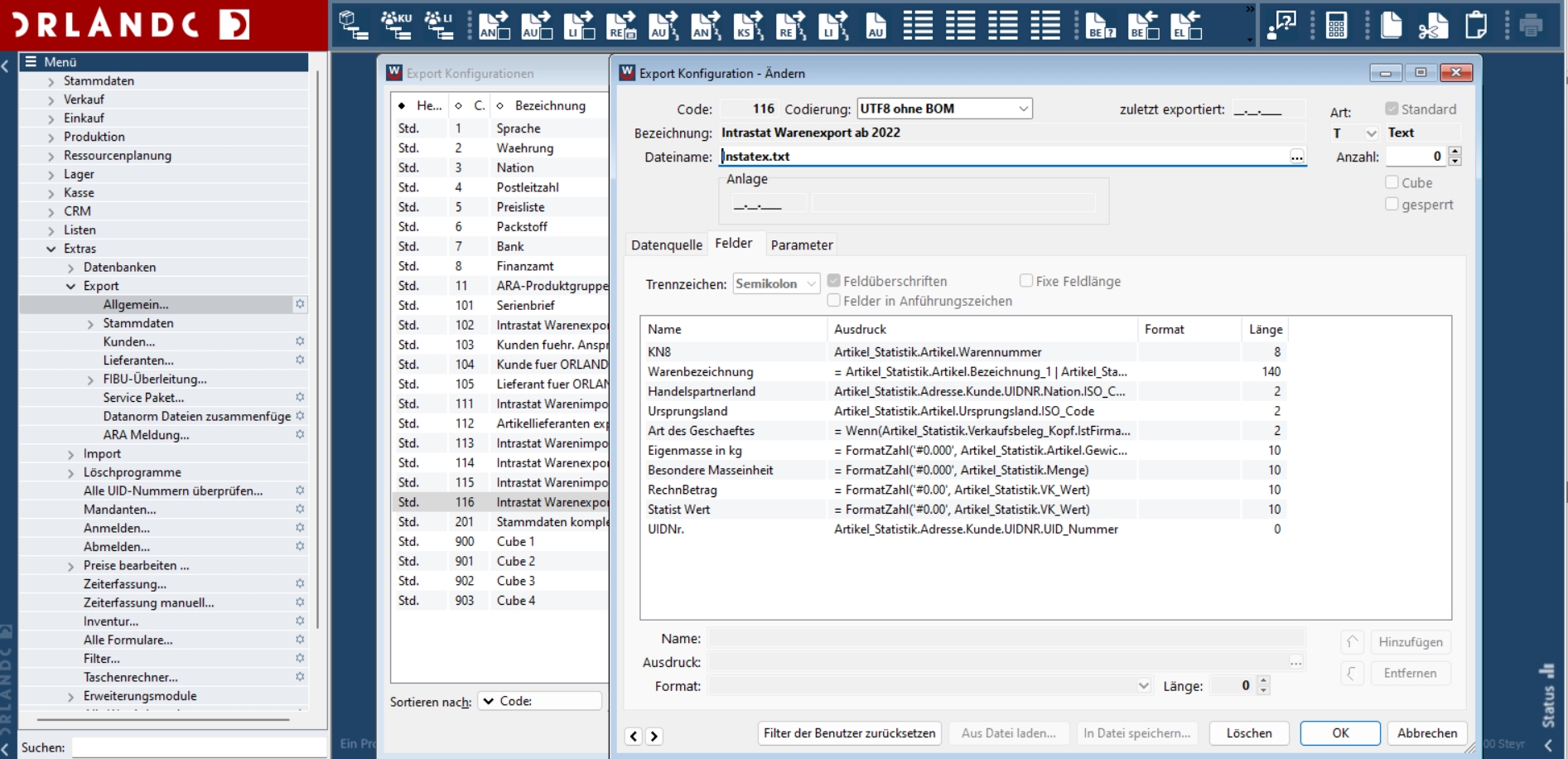Image resolution: width=1568 pixels, height=759 pixels.
Task: Open the Art type T dropdown
Action: click(x=1371, y=133)
